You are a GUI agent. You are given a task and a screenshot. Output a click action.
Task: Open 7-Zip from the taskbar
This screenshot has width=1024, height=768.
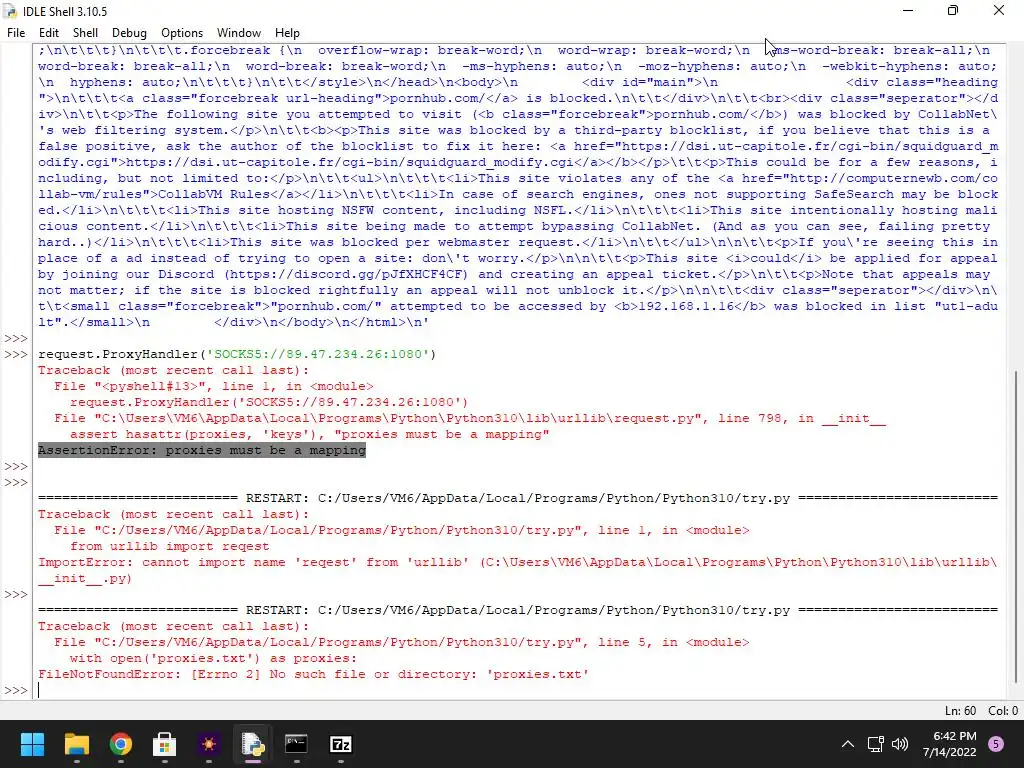tap(341, 744)
